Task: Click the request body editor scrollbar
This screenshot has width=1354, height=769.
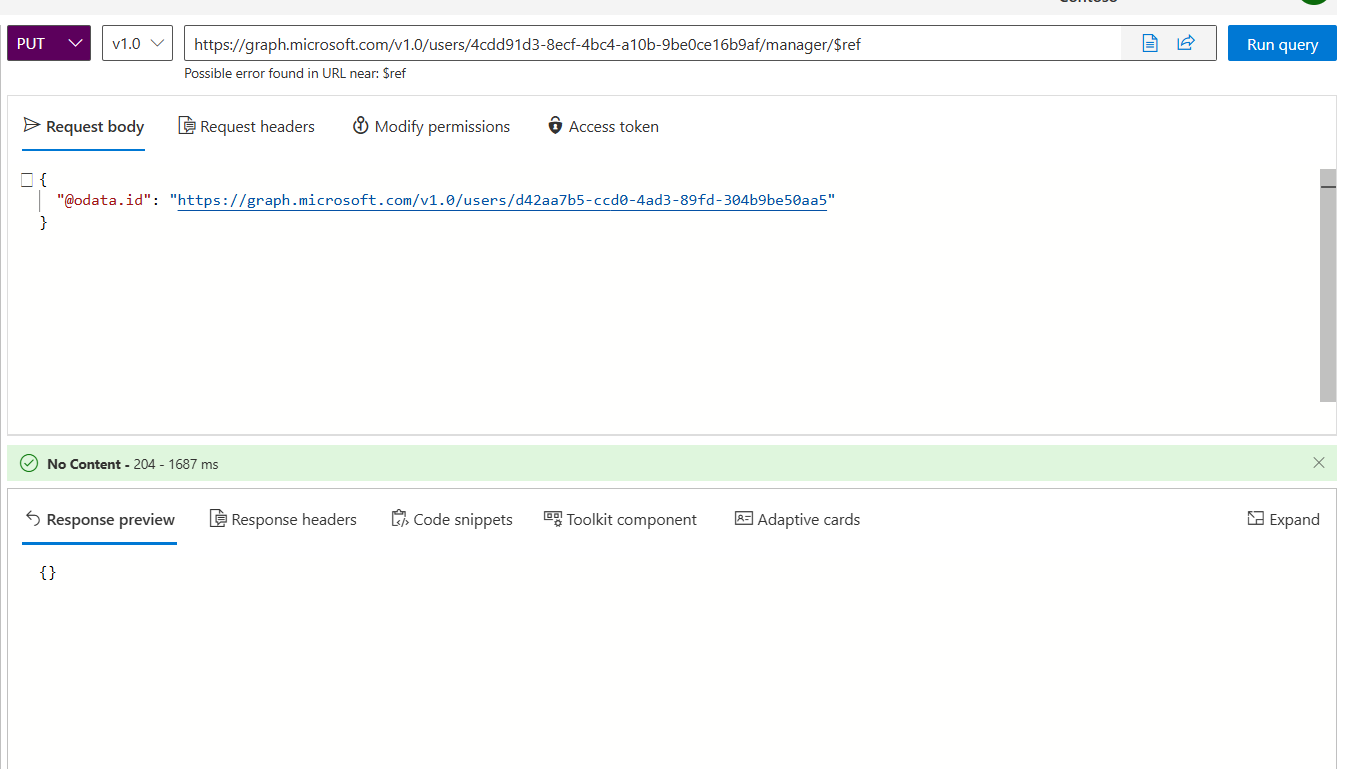Action: [x=1328, y=285]
